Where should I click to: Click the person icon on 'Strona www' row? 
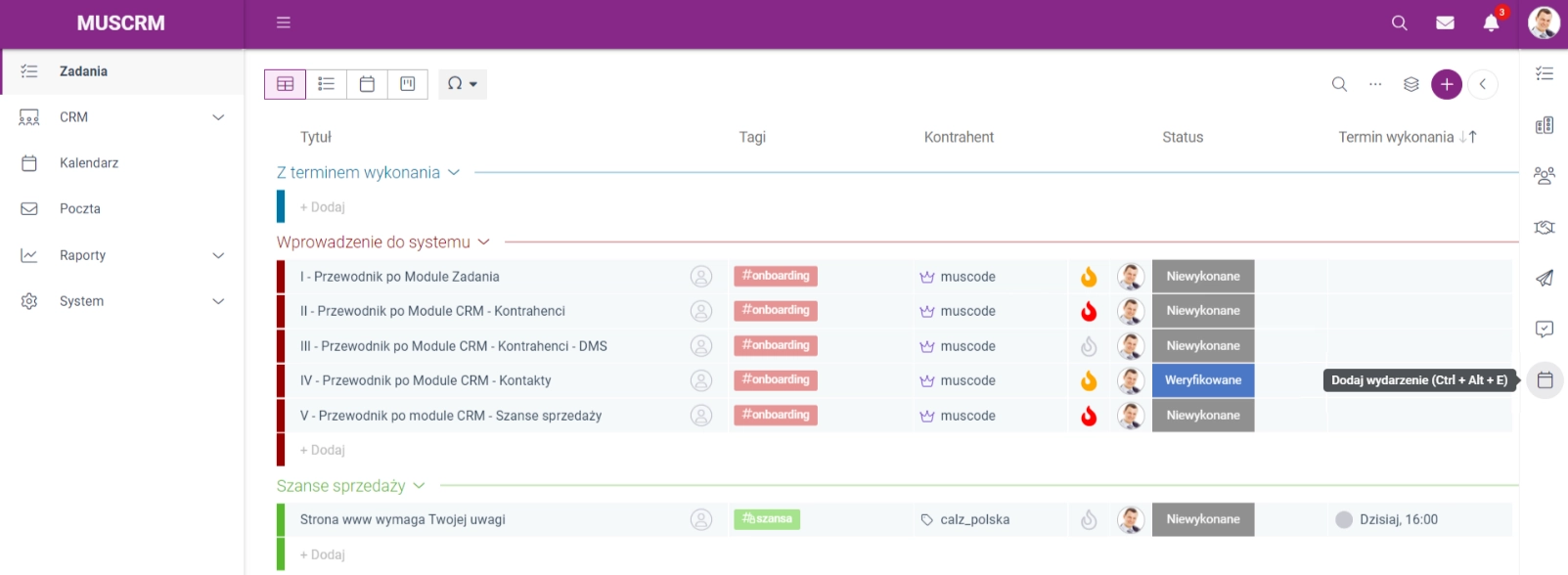point(701,519)
